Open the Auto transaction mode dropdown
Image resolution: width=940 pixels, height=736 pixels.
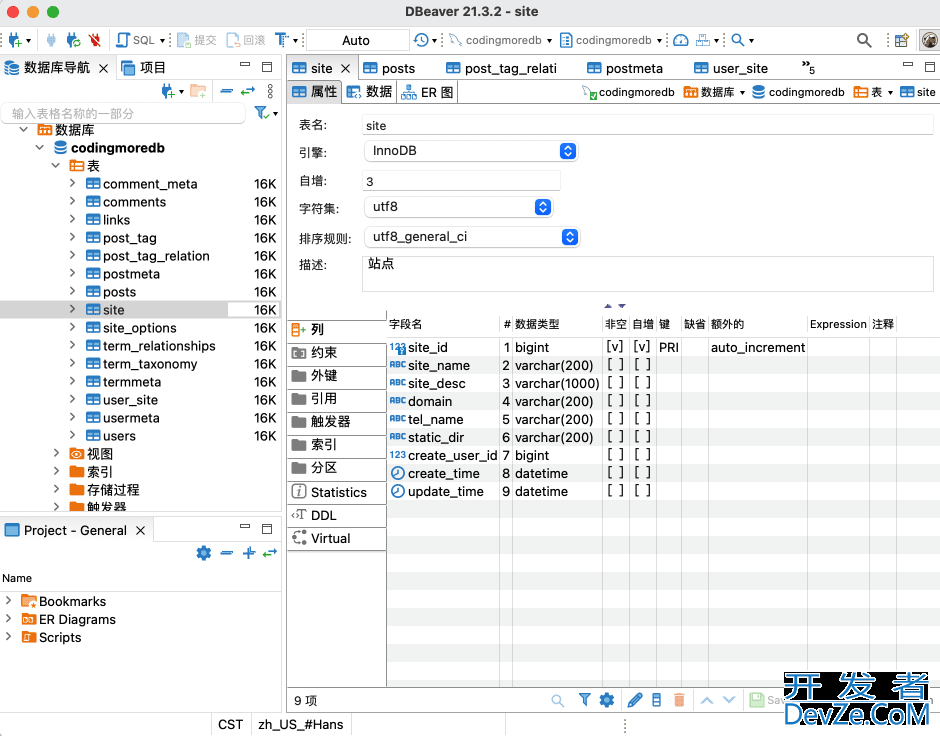tap(357, 40)
